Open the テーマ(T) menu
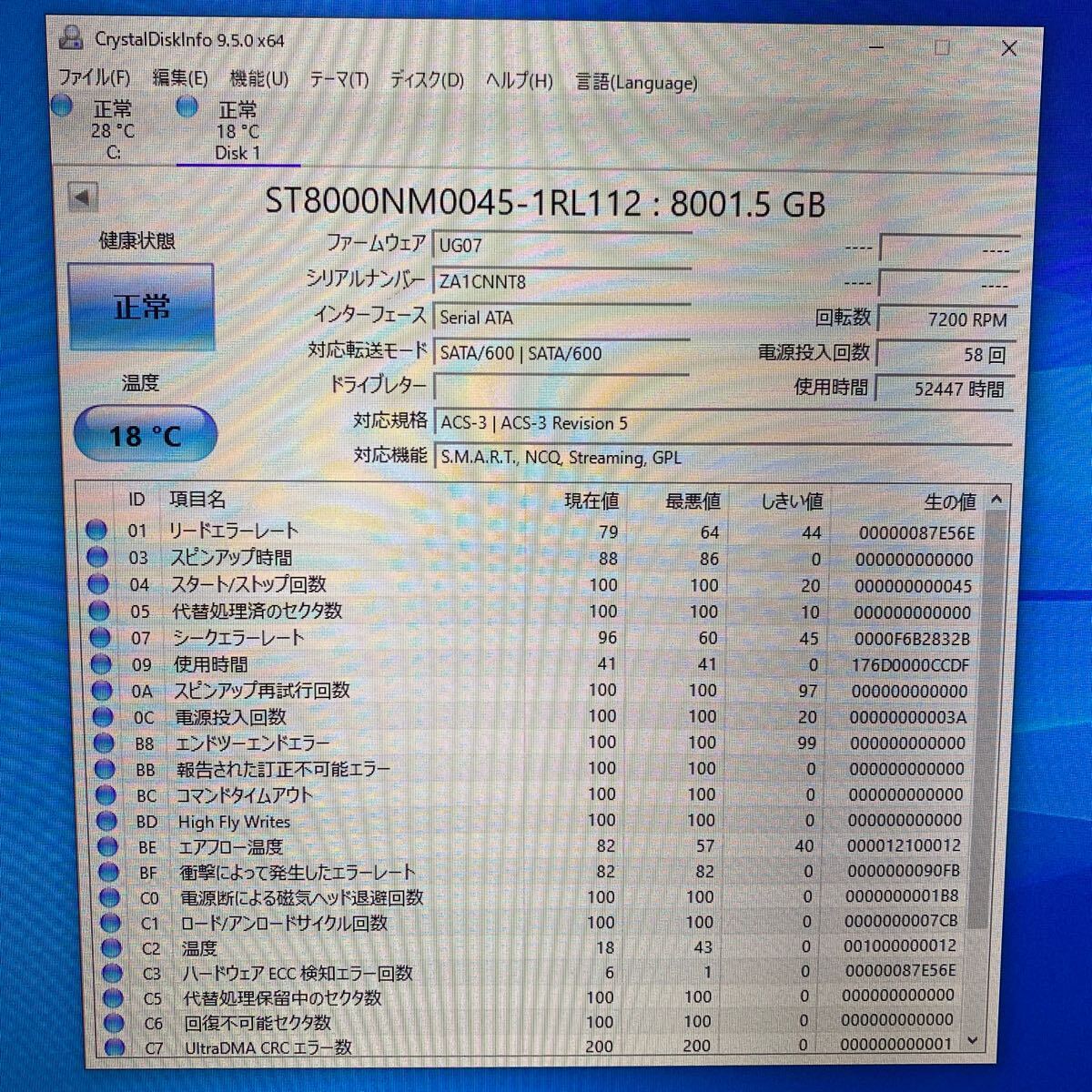1092x1092 pixels. point(339,80)
